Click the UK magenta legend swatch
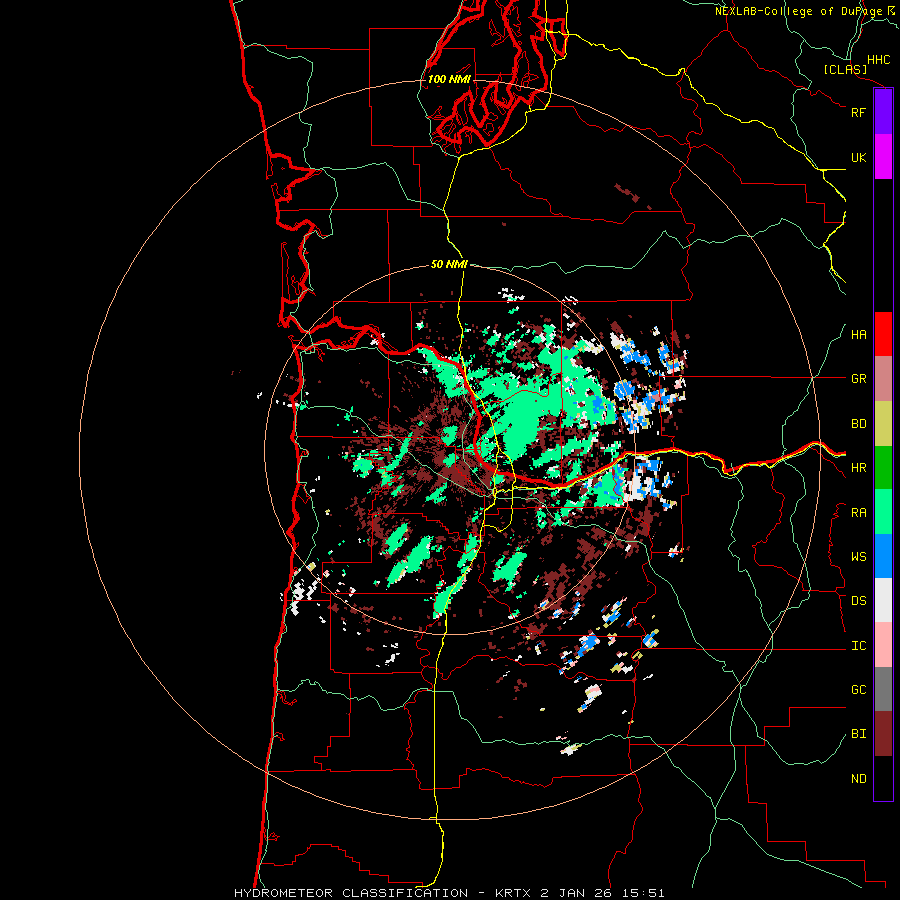Viewport: 900px width, 900px height. [x=883, y=157]
